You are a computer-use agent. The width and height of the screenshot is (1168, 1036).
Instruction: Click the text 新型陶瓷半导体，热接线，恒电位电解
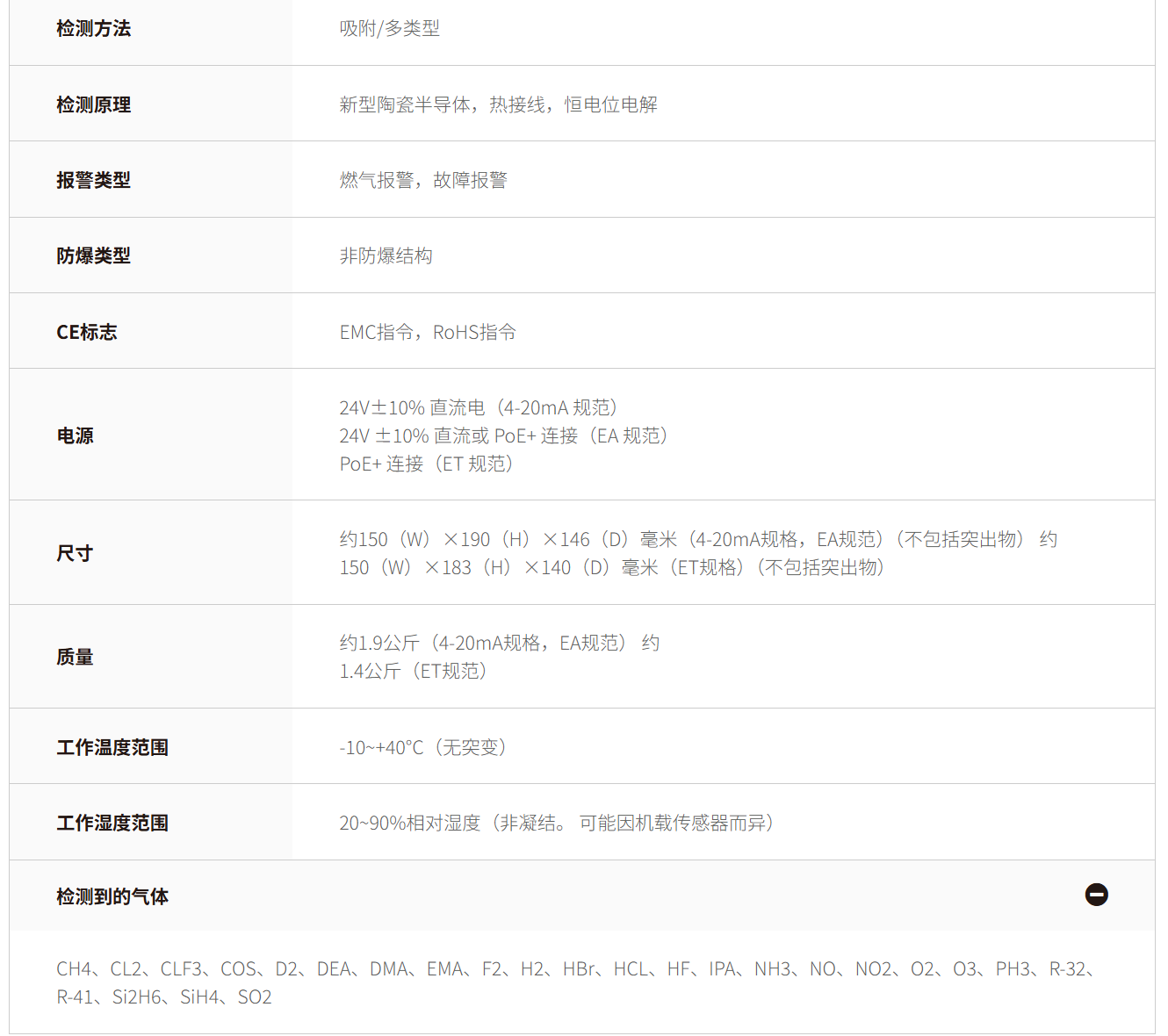tap(499, 104)
